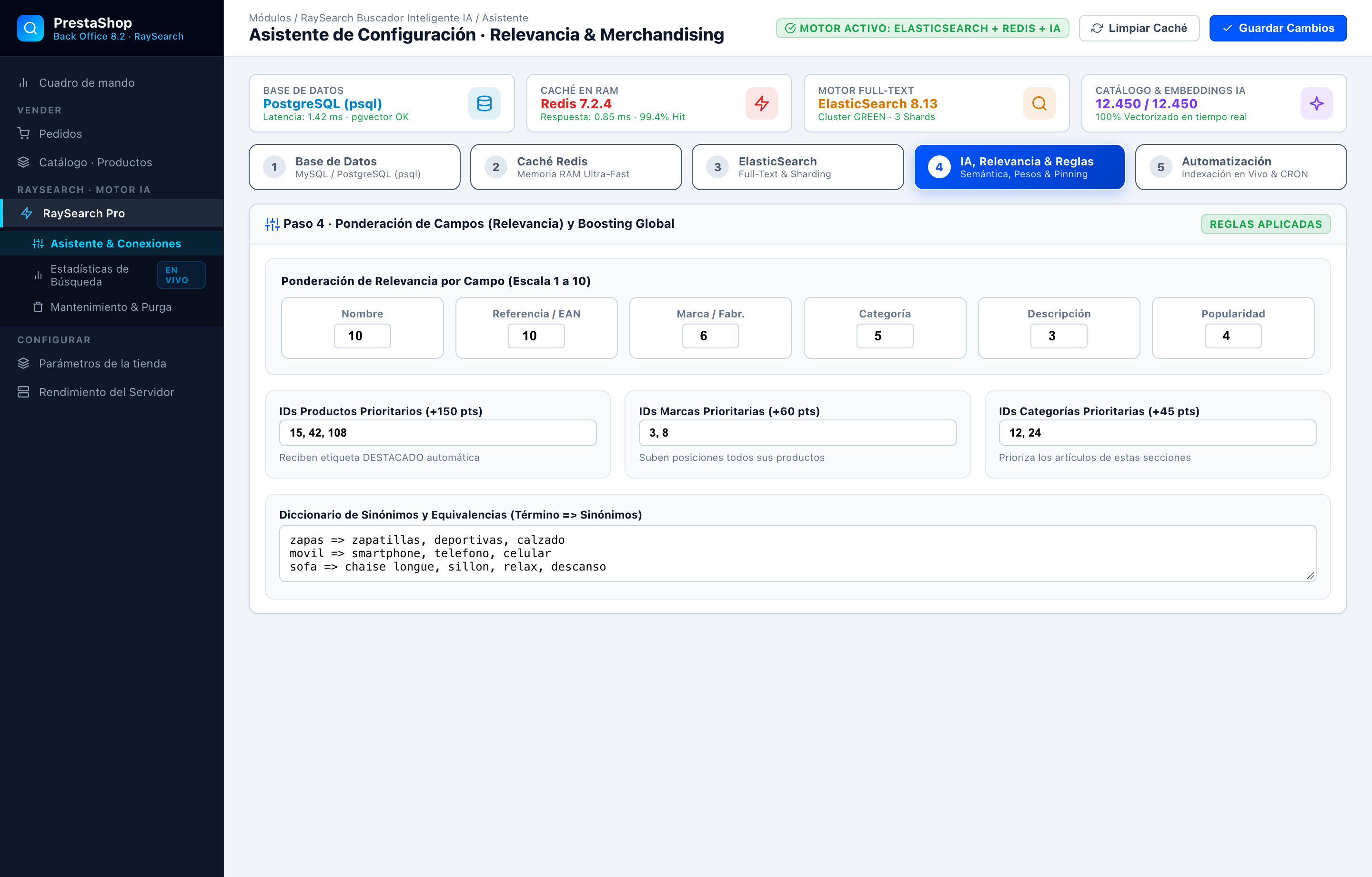This screenshot has width=1372, height=877.
Task: Open Catálogo · Productos menu item
Action: tap(111, 162)
